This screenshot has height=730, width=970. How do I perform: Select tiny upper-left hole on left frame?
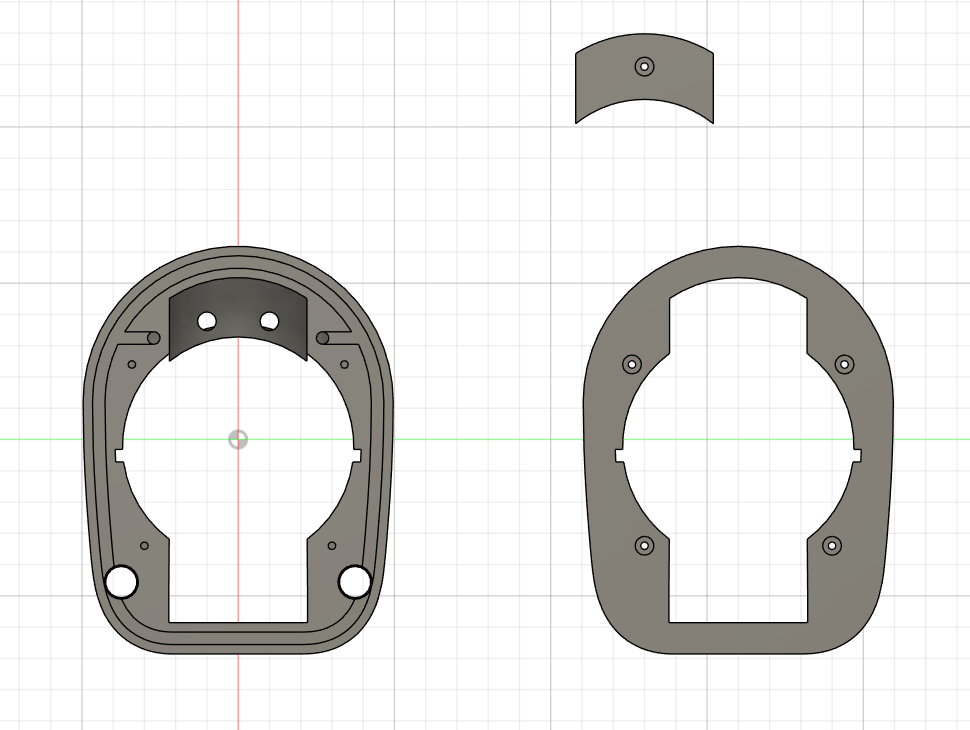pyautogui.click(x=132, y=364)
